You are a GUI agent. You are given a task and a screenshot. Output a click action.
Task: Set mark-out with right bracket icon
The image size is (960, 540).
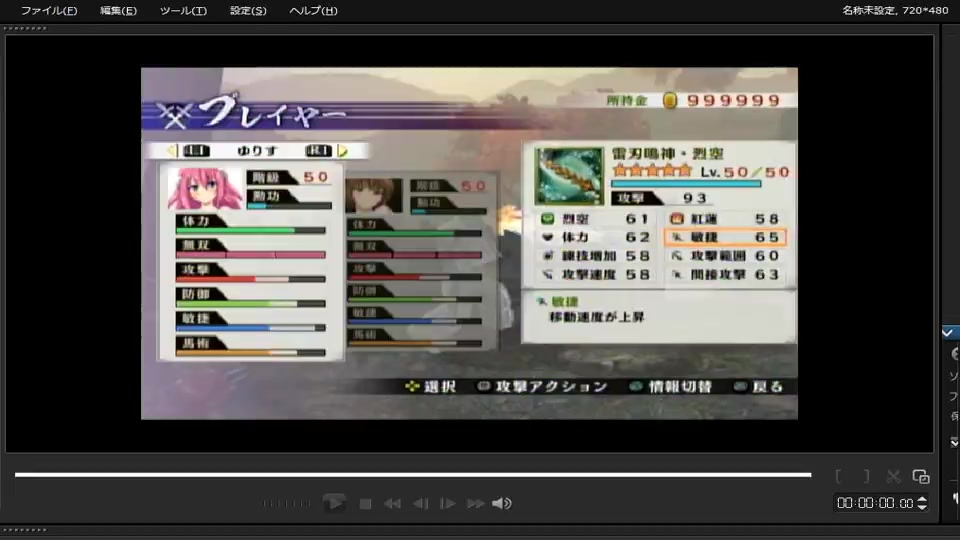click(866, 476)
